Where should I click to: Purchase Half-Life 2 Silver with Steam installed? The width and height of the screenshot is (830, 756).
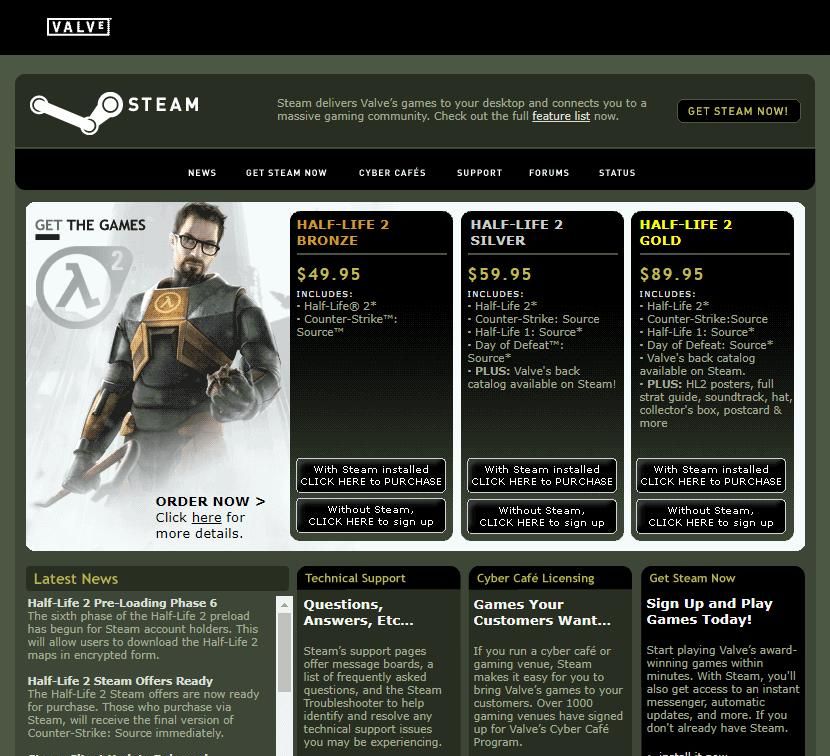coord(542,475)
